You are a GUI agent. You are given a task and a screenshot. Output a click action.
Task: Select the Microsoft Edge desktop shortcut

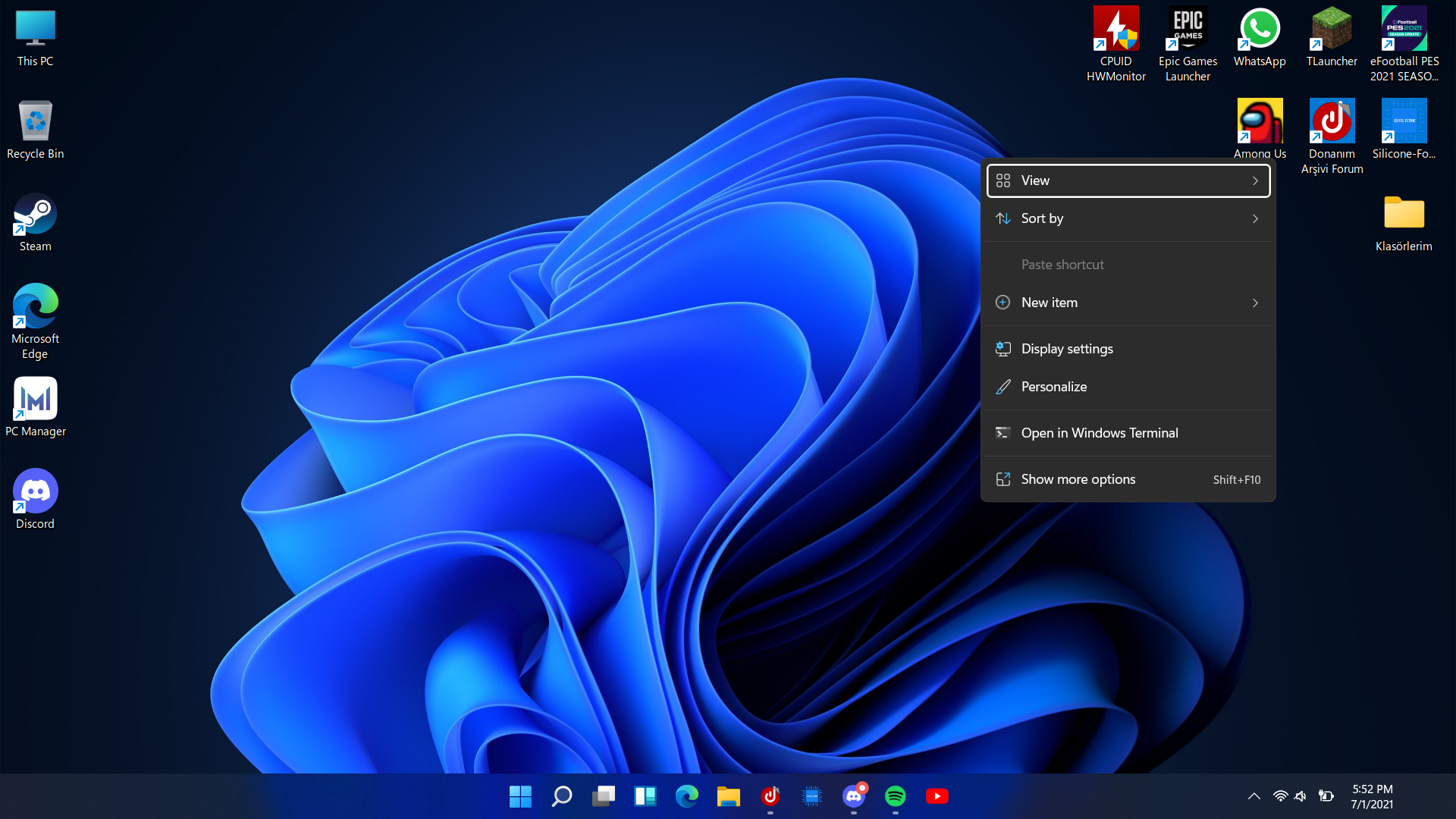click(x=35, y=322)
